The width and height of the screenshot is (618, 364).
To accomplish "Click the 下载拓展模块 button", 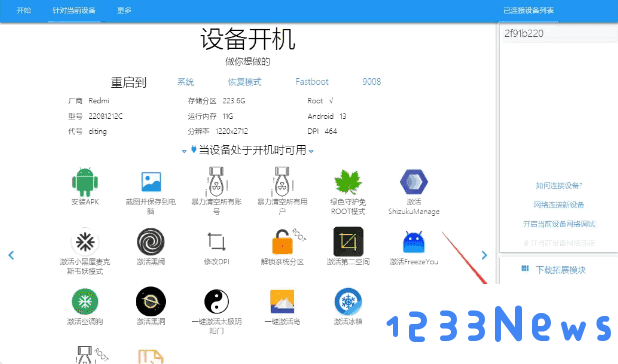I will (554, 270).
